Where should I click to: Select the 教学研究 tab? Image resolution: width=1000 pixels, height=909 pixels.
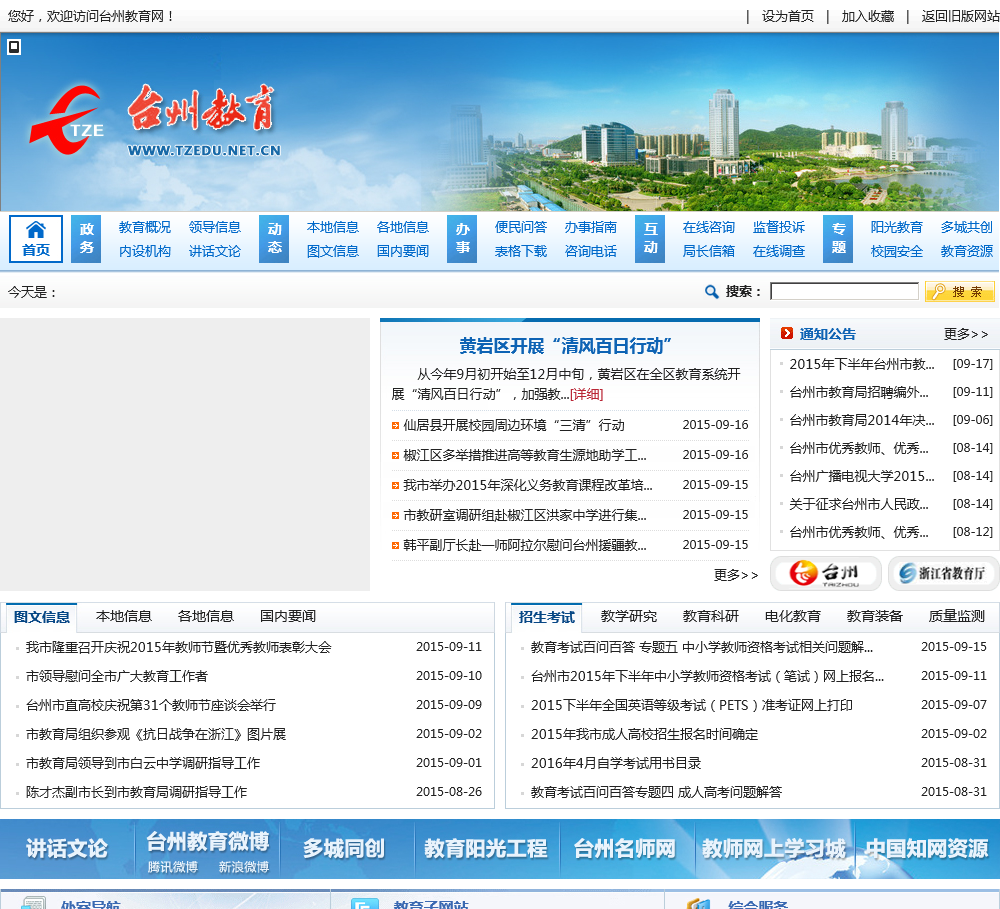pyautogui.click(x=629, y=616)
